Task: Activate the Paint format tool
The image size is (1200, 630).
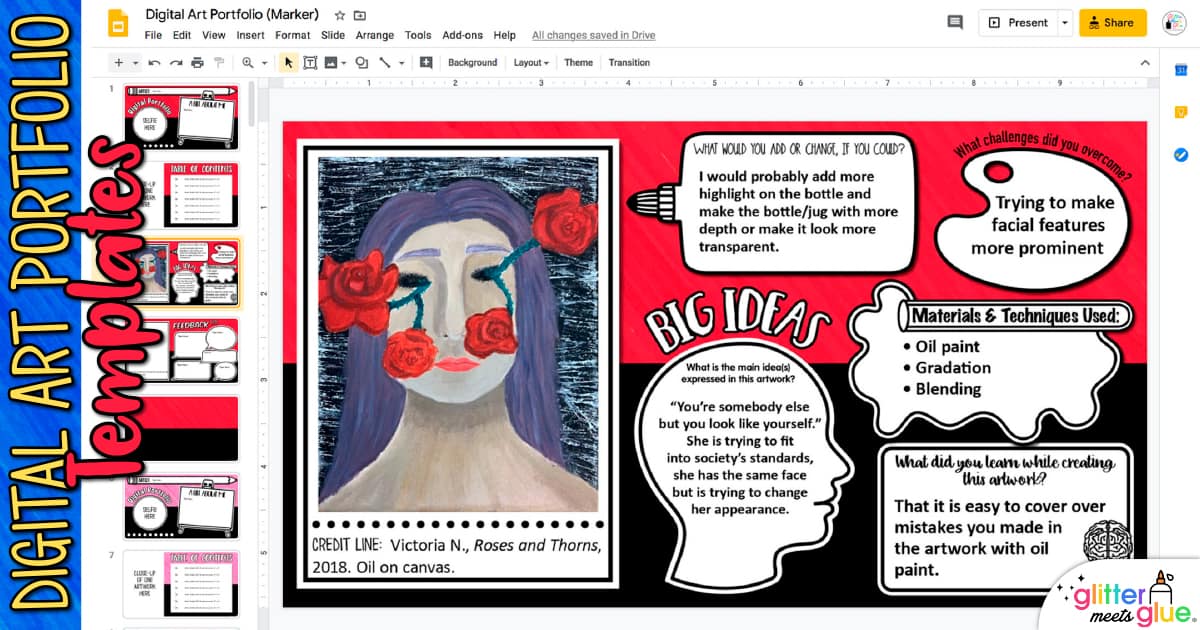Action: coord(218,62)
